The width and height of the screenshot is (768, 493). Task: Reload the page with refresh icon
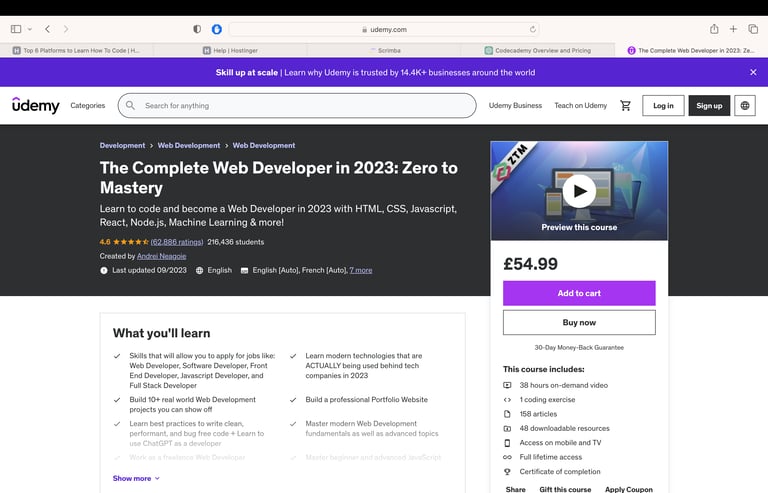point(532,29)
